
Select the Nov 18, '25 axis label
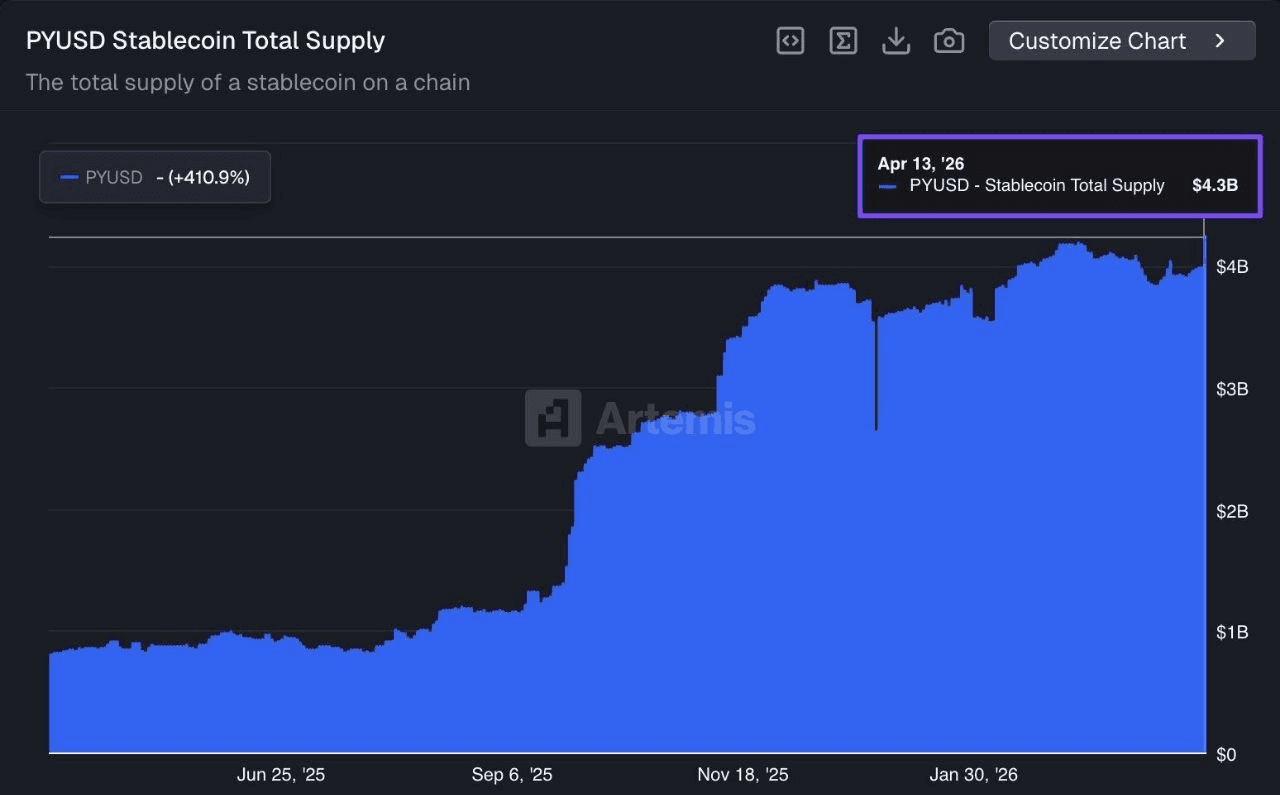click(x=743, y=775)
